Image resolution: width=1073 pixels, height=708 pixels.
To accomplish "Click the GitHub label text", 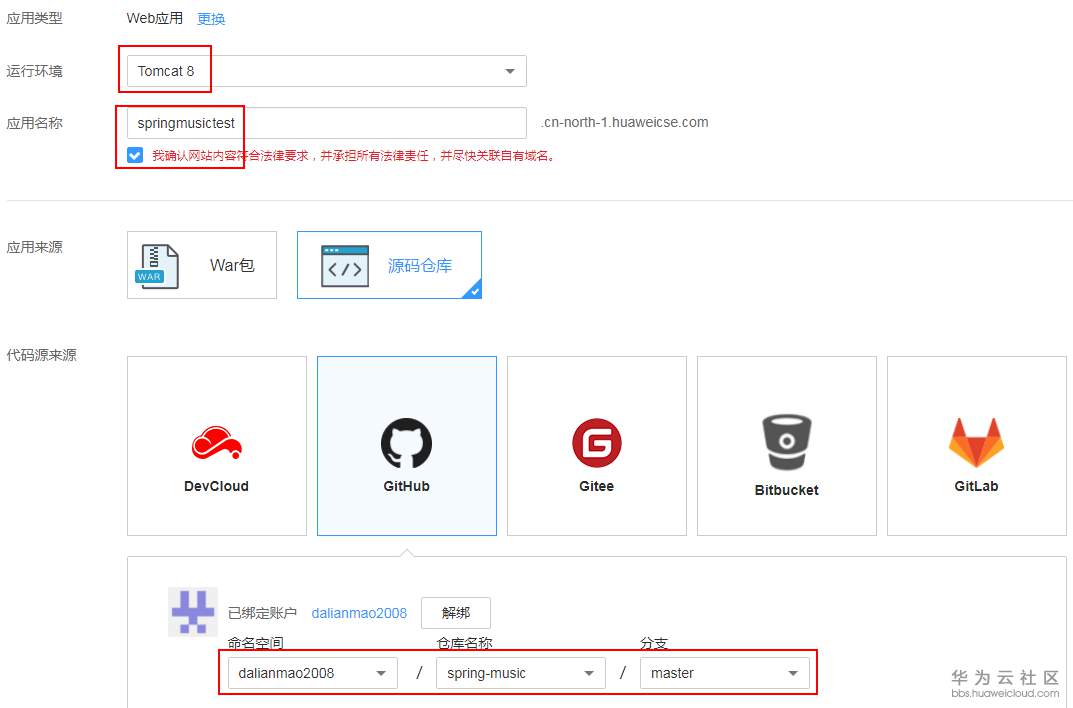I will pyautogui.click(x=406, y=486).
